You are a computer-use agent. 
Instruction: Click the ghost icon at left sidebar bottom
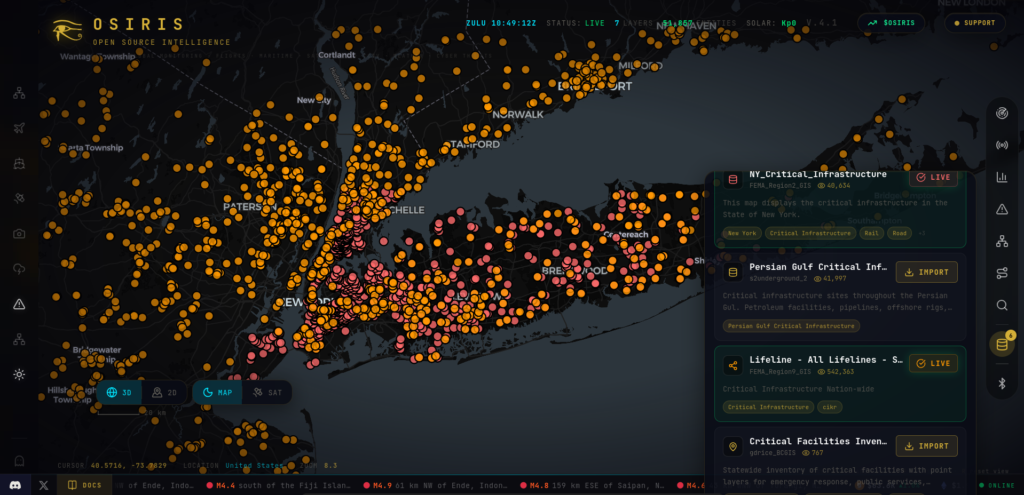[x=19, y=461]
